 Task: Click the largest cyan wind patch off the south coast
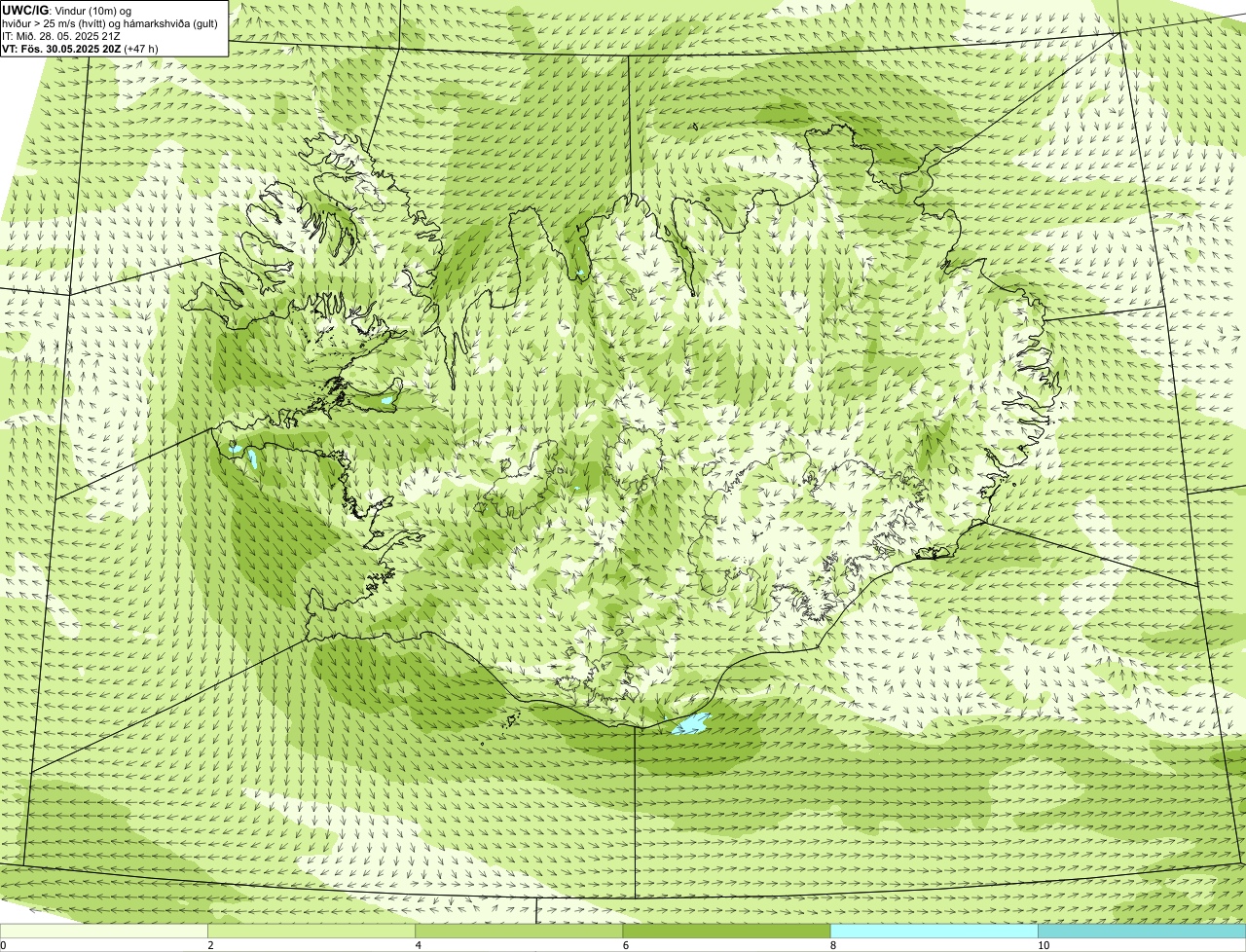[692, 724]
